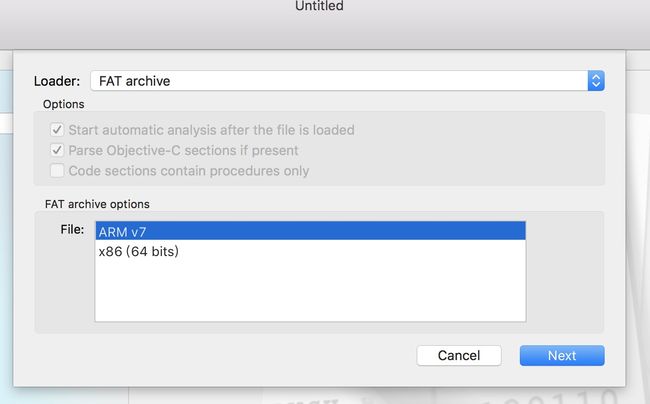Click the Cancel button
The image size is (650, 404).
pos(459,356)
